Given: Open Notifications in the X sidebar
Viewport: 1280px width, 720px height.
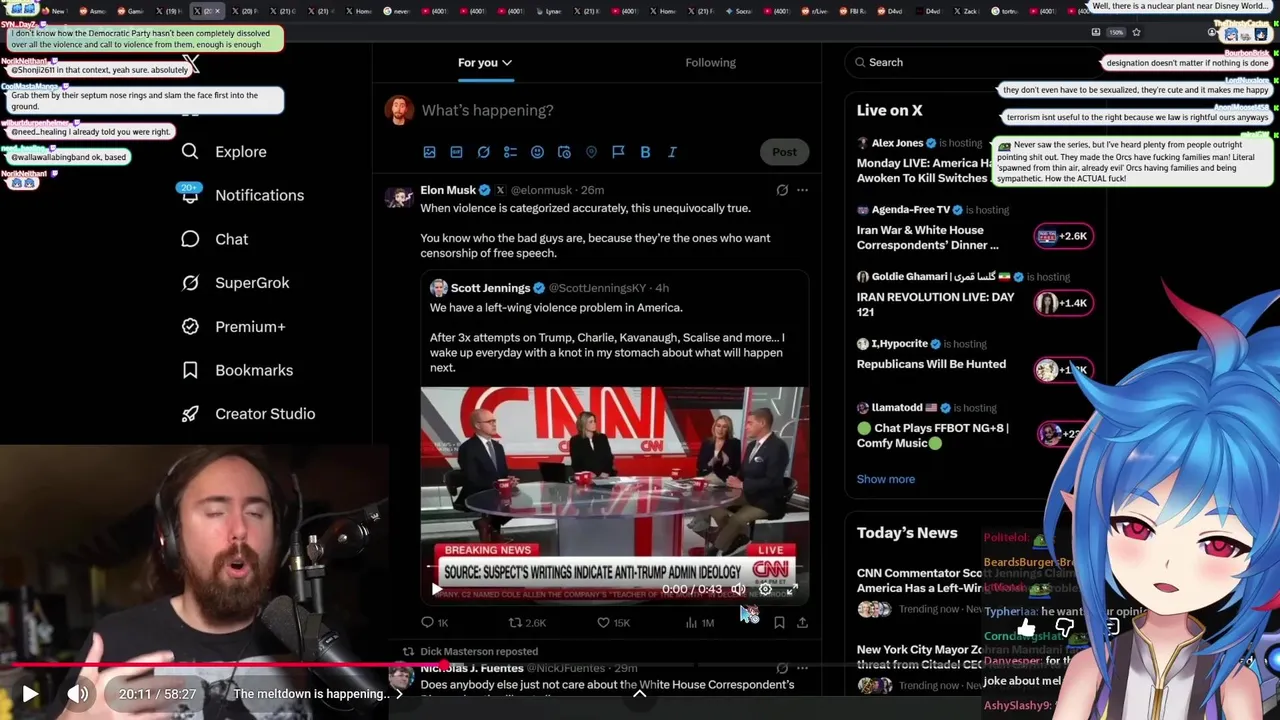Looking at the screenshot, I should (241, 195).
